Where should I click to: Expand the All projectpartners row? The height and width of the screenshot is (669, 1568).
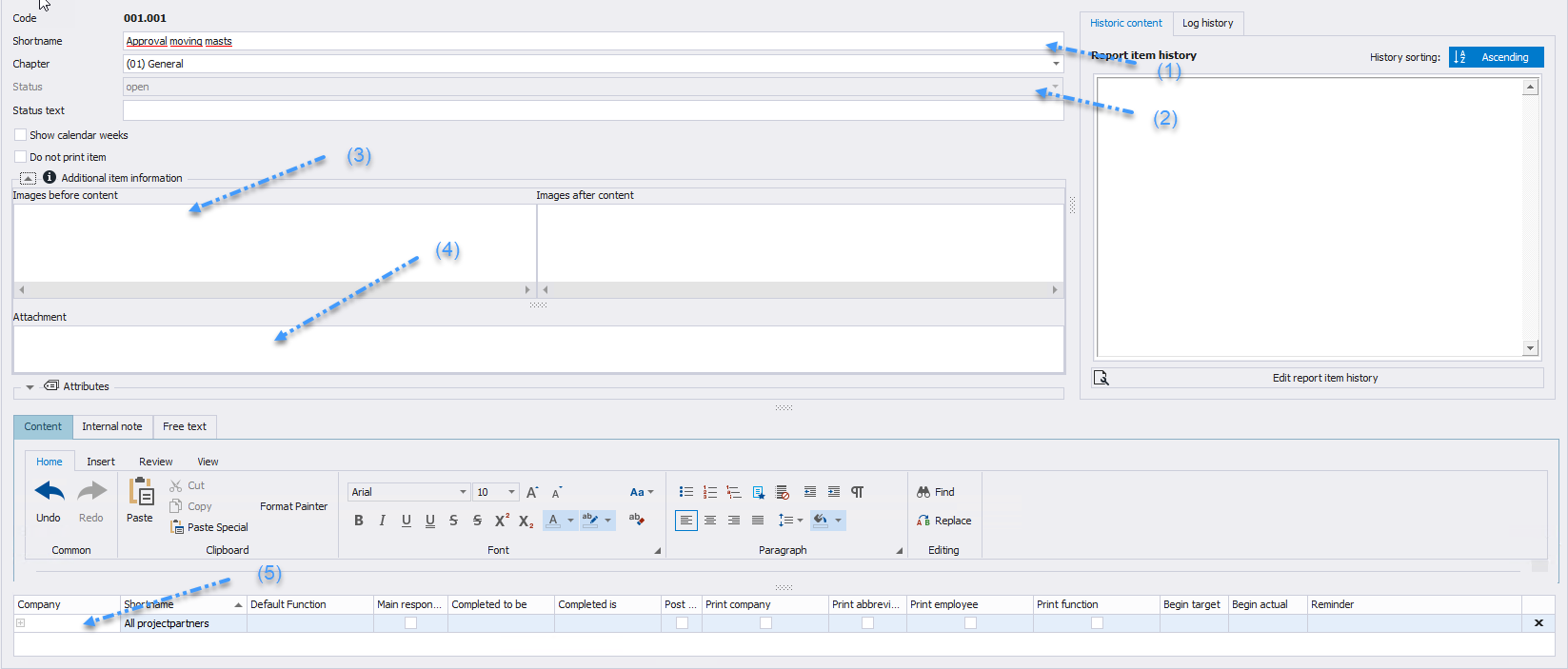(x=20, y=623)
